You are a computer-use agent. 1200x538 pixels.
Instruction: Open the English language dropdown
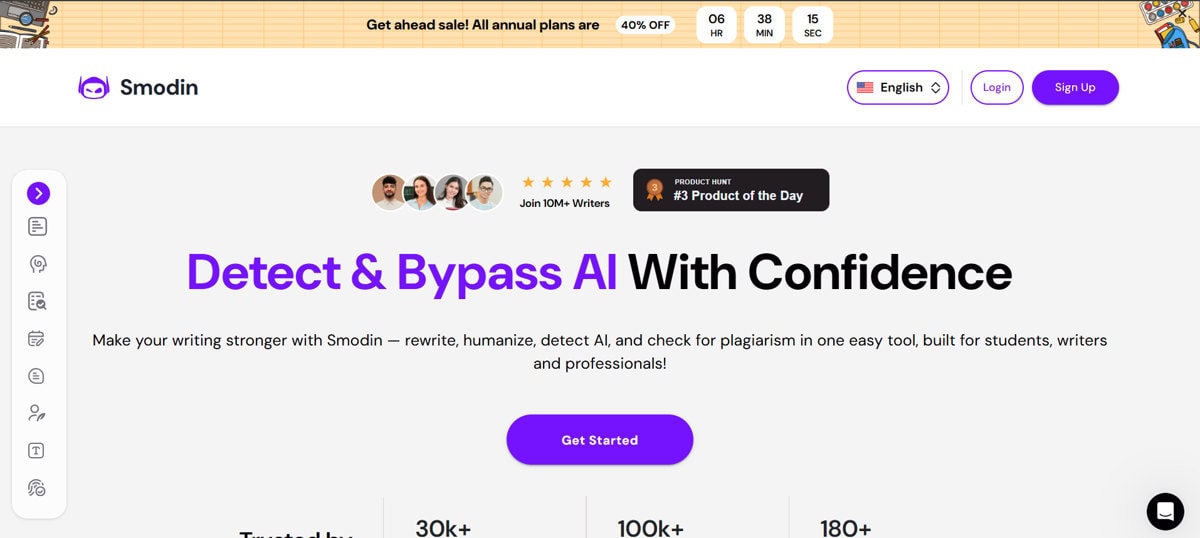[x=898, y=88]
